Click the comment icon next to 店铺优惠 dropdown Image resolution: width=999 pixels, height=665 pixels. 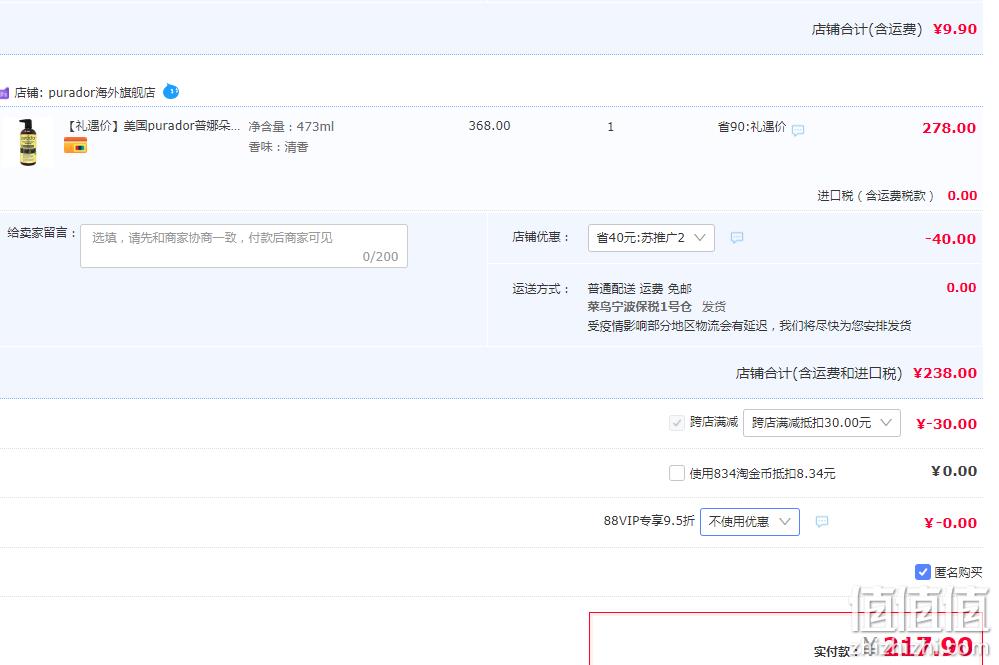coord(737,238)
